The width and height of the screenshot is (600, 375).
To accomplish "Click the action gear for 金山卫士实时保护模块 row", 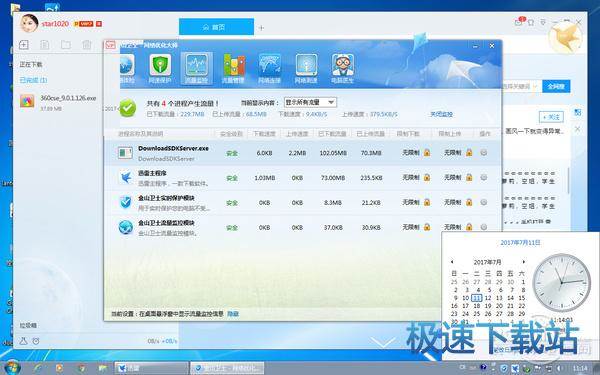I will click(484, 202).
